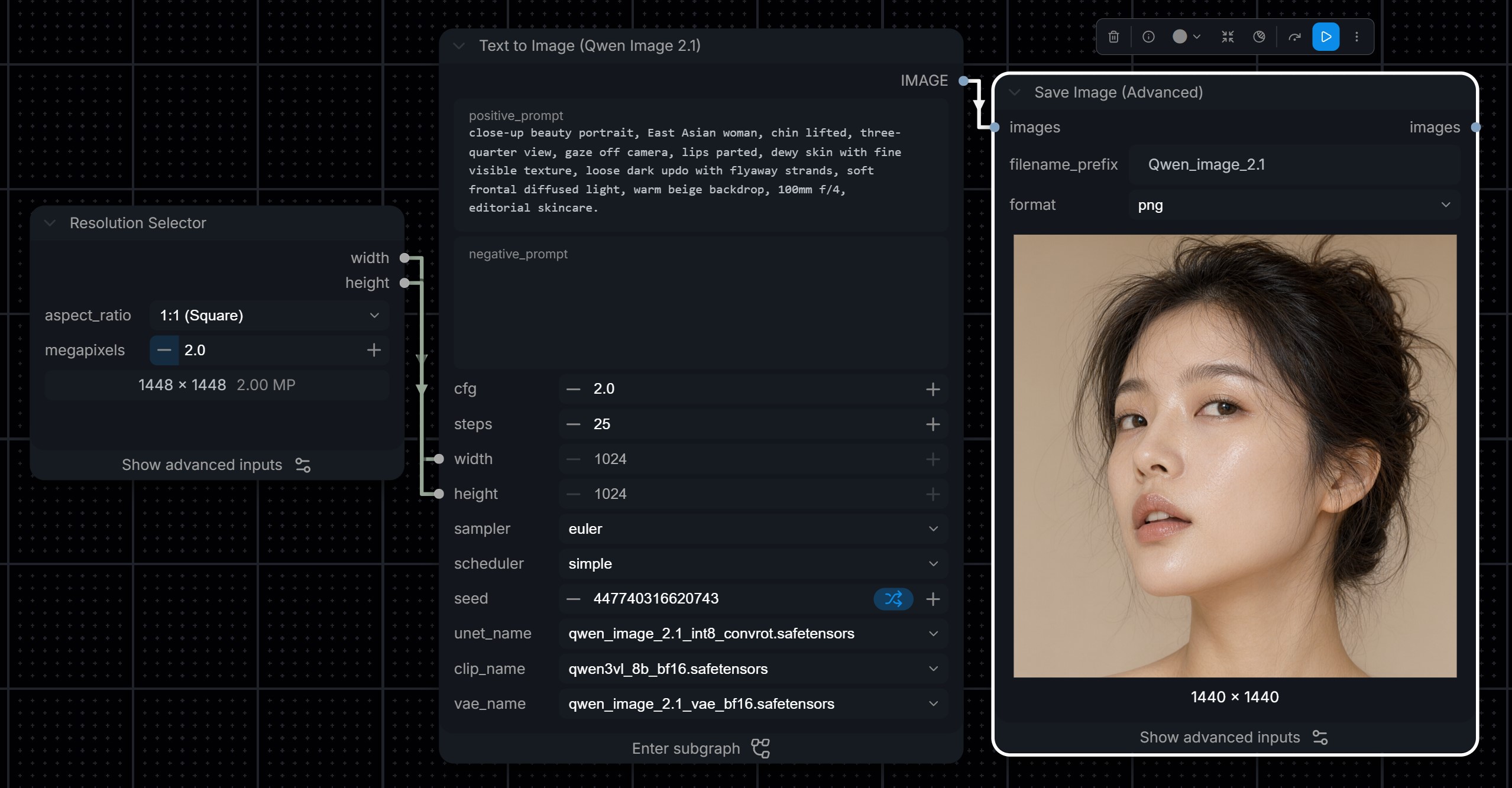1512x788 pixels.
Task: Decrease steps value with minus icon
Action: [x=573, y=424]
